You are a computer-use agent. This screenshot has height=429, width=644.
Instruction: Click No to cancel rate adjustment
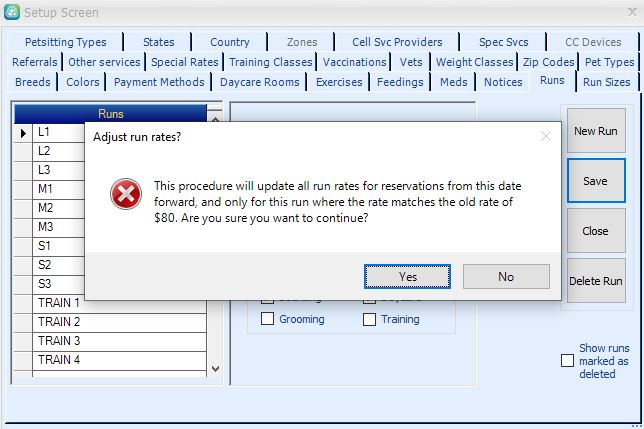point(506,277)
